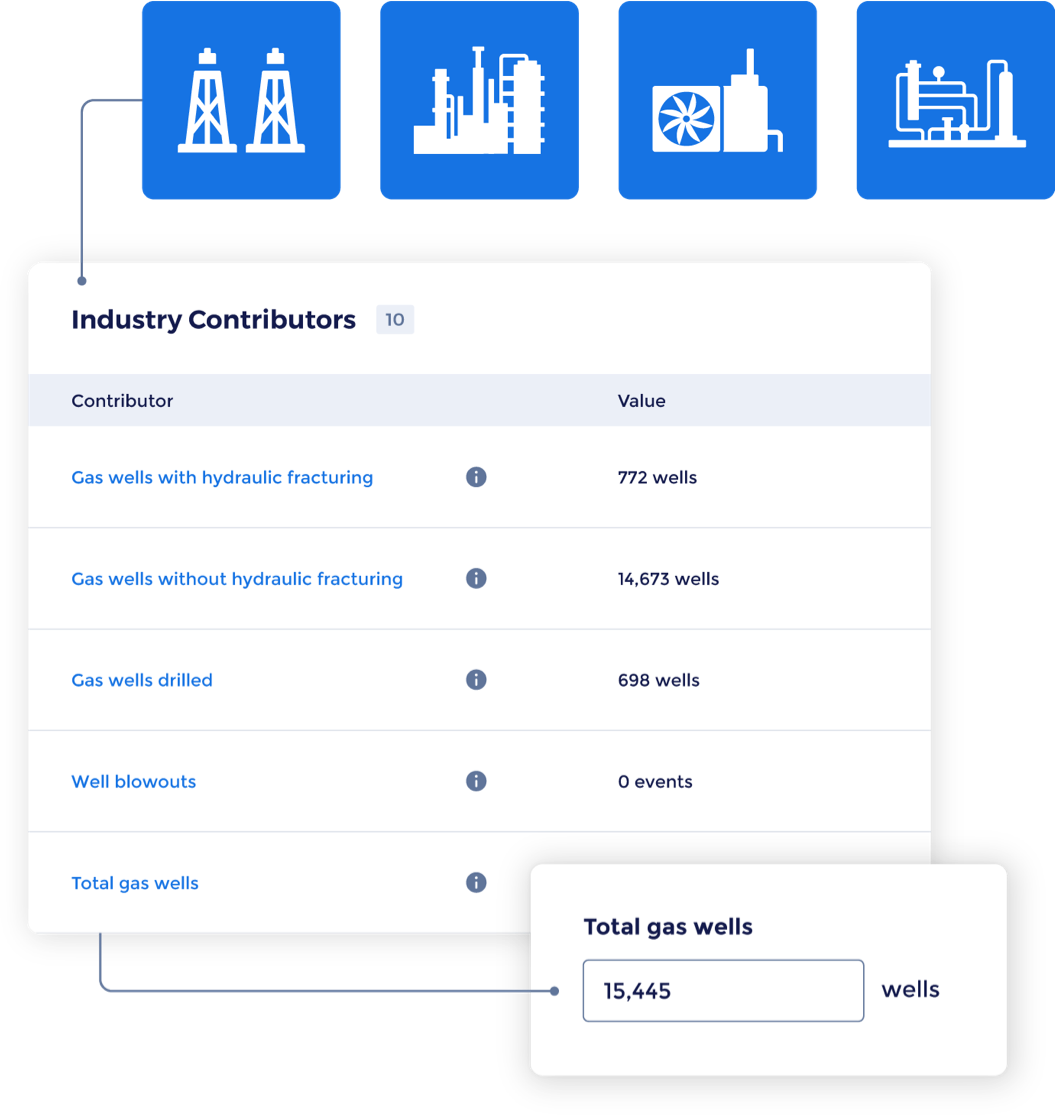Viewport: 1055px width, 1115px height.
Task: Click the 10 count badge beside Industry Contributors
Action: pyautogui.click(x=394, y=319)
